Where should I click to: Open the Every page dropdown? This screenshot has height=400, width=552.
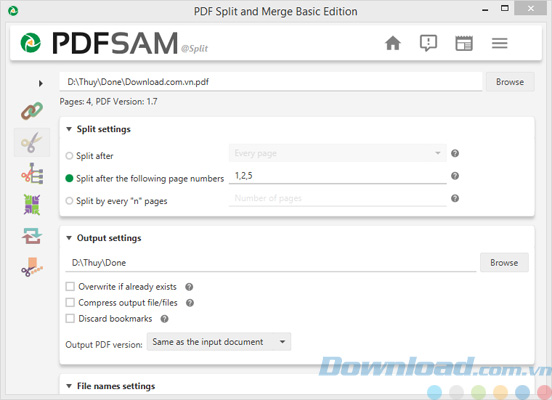338,153
